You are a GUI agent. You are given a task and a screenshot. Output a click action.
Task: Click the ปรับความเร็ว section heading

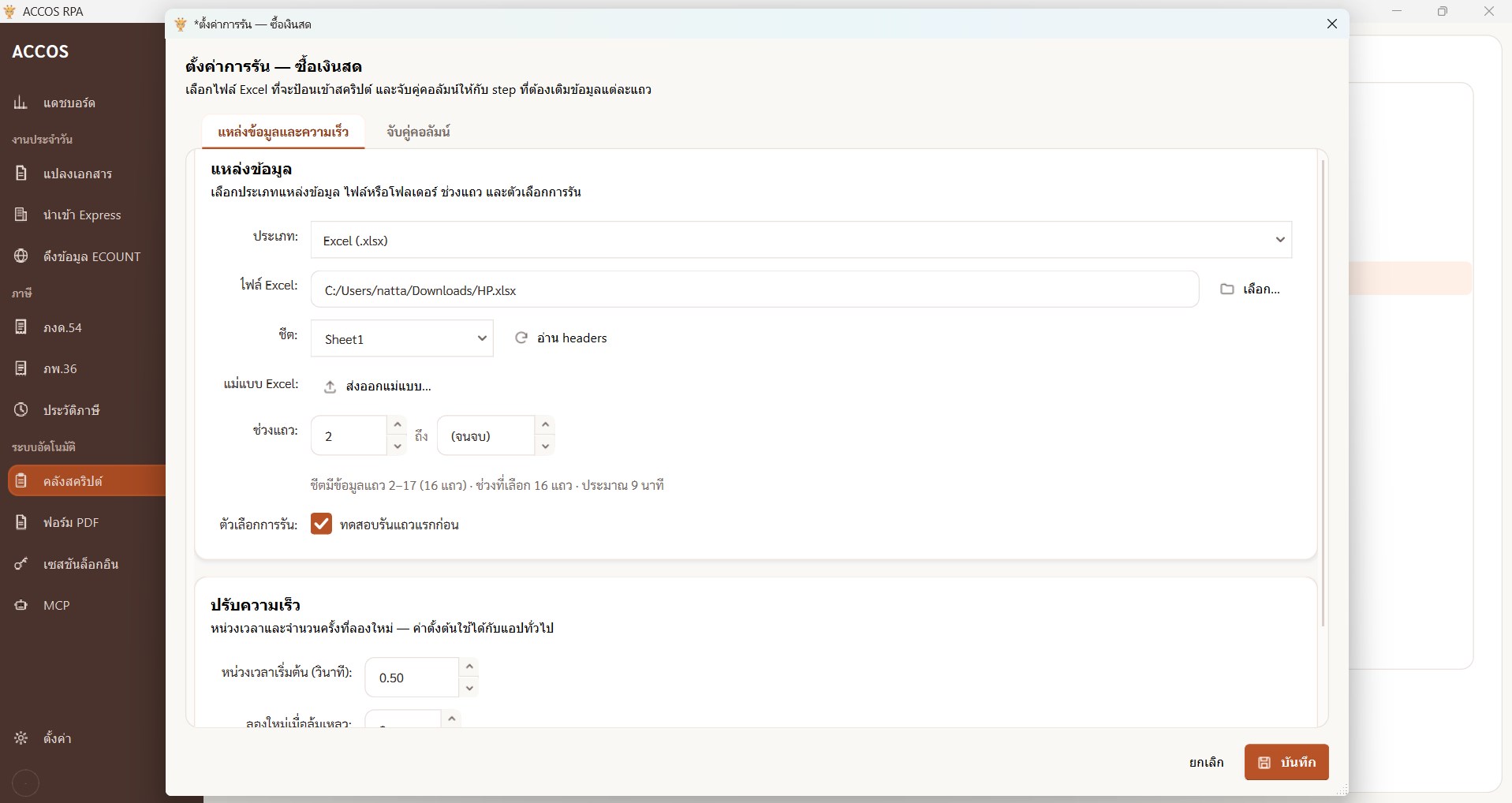(x=256, y=605)
